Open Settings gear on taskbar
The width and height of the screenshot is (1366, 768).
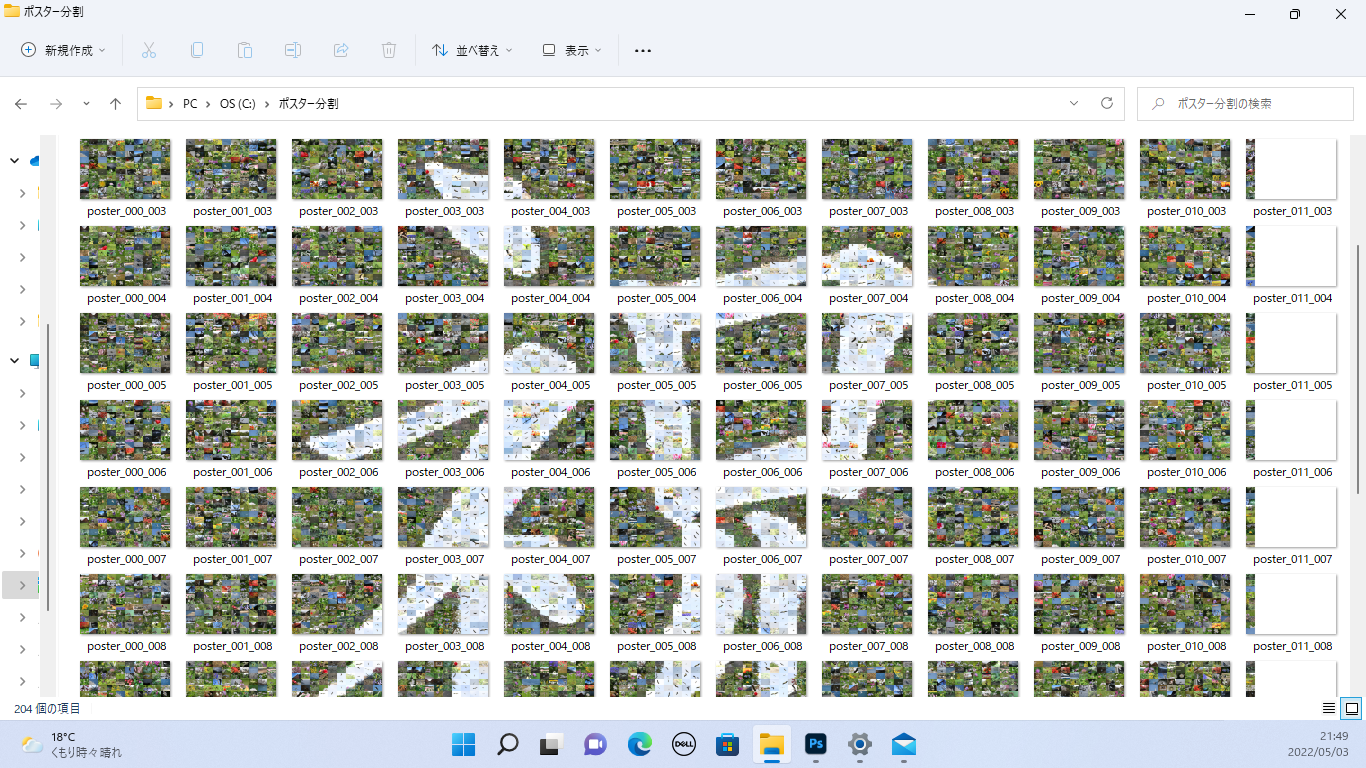point(860,744)
